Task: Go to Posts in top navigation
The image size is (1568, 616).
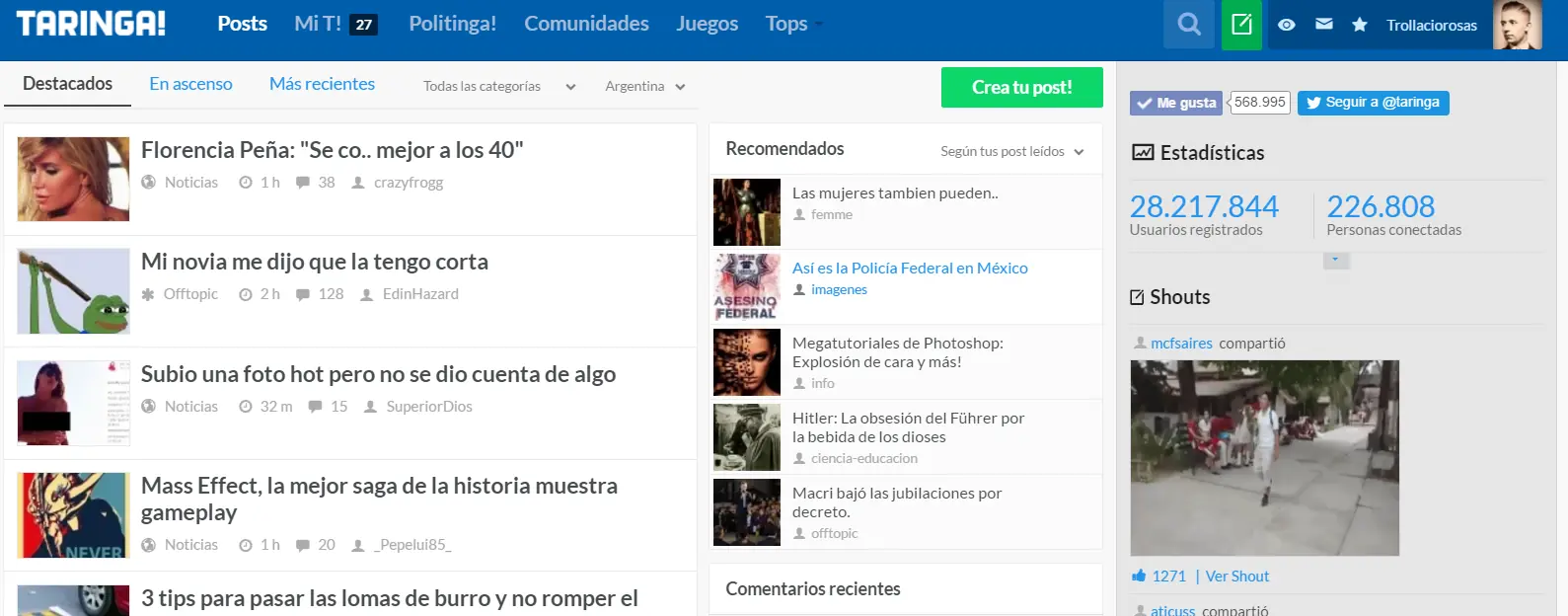Action: (x=242, y=24)
